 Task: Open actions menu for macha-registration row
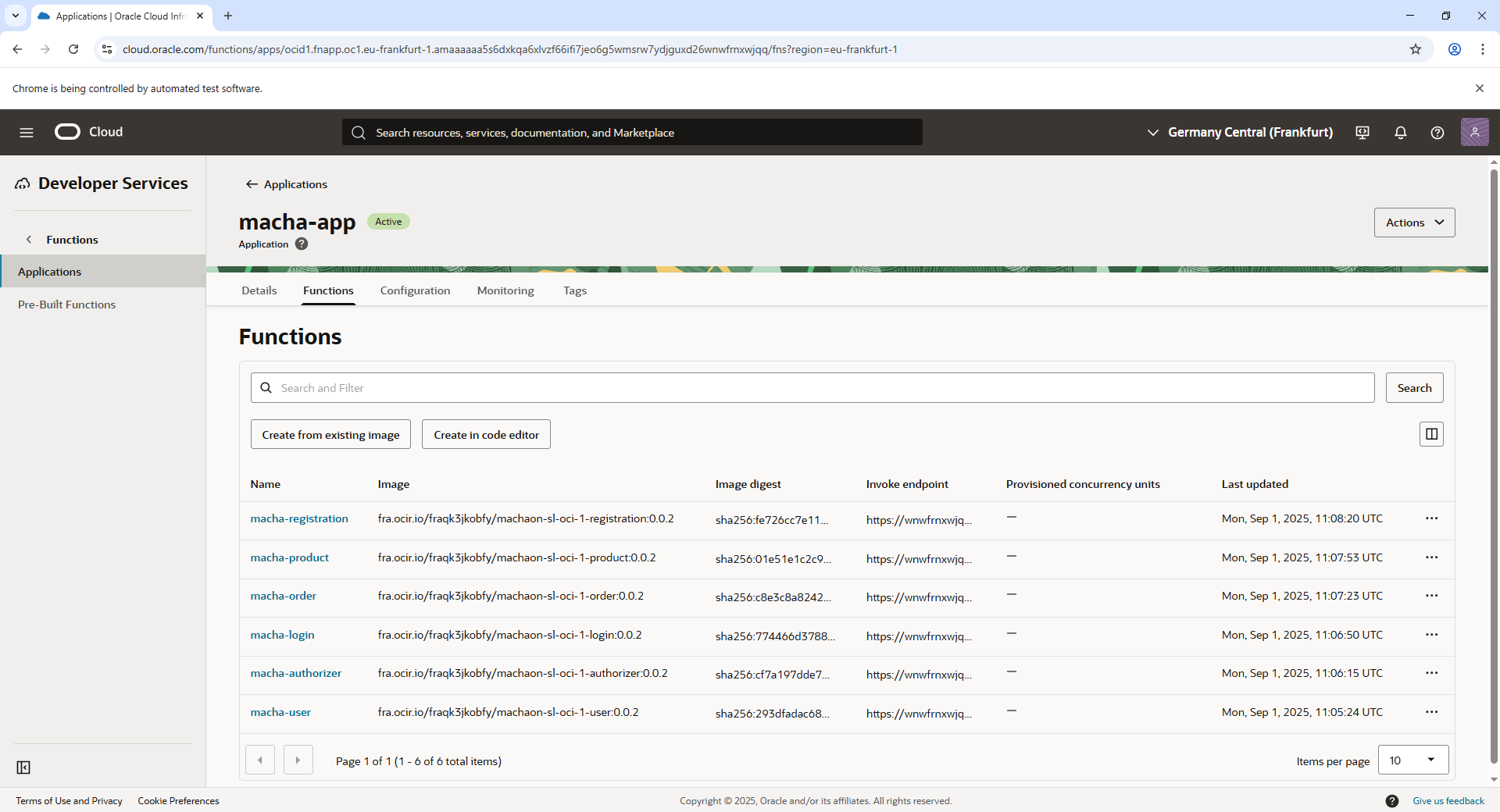point(1431,518)
